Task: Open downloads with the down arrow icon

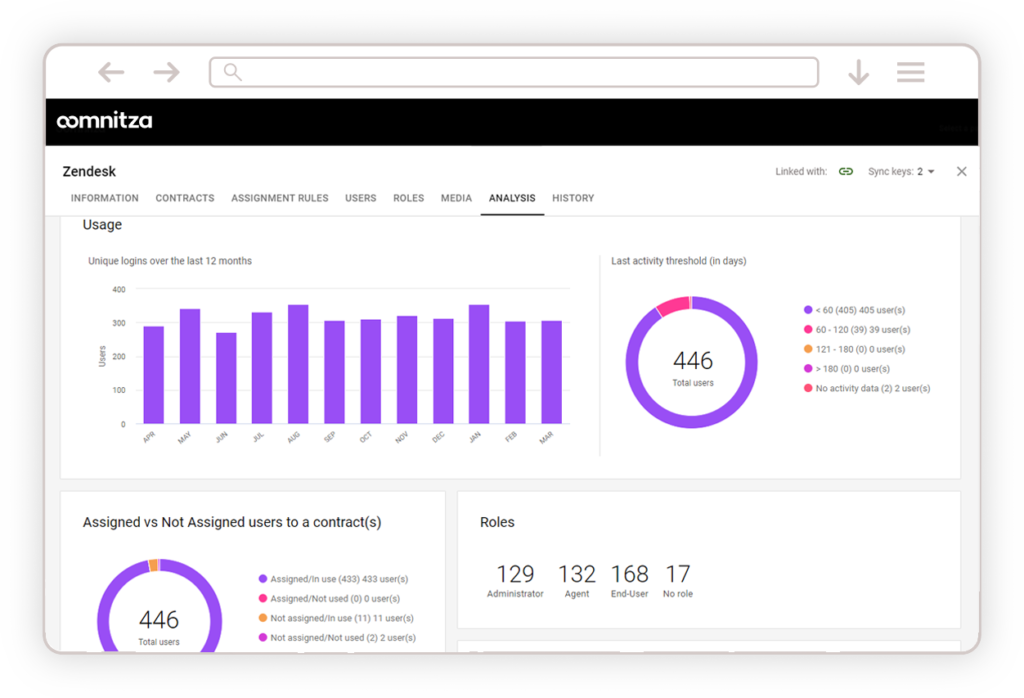Action: coord(858,72)
